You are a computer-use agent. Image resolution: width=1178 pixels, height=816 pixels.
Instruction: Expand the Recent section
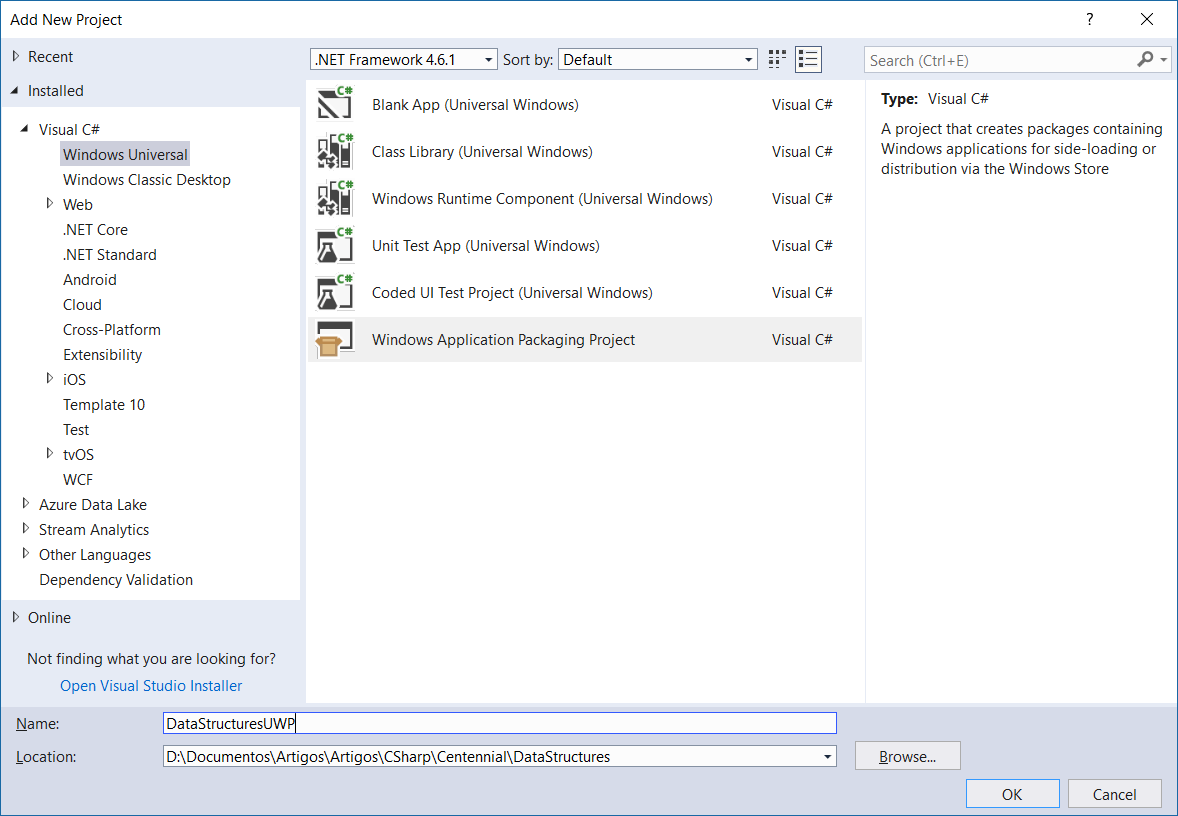16,56
